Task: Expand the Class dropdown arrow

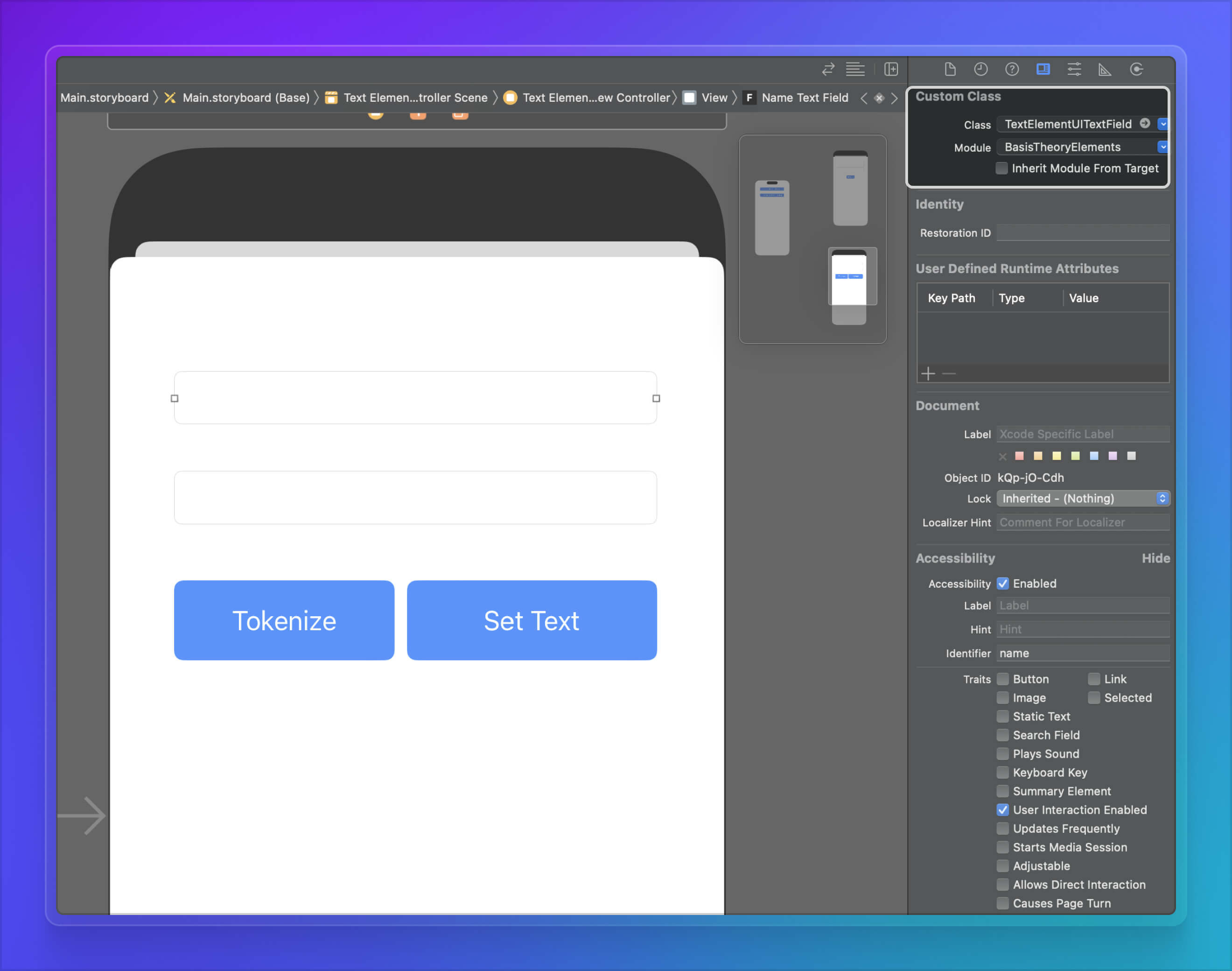Action: 1162,124
